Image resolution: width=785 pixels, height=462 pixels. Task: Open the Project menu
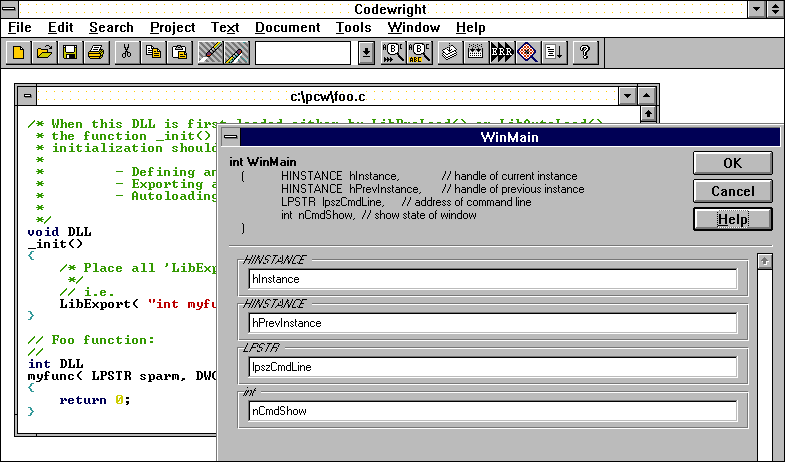173,28
